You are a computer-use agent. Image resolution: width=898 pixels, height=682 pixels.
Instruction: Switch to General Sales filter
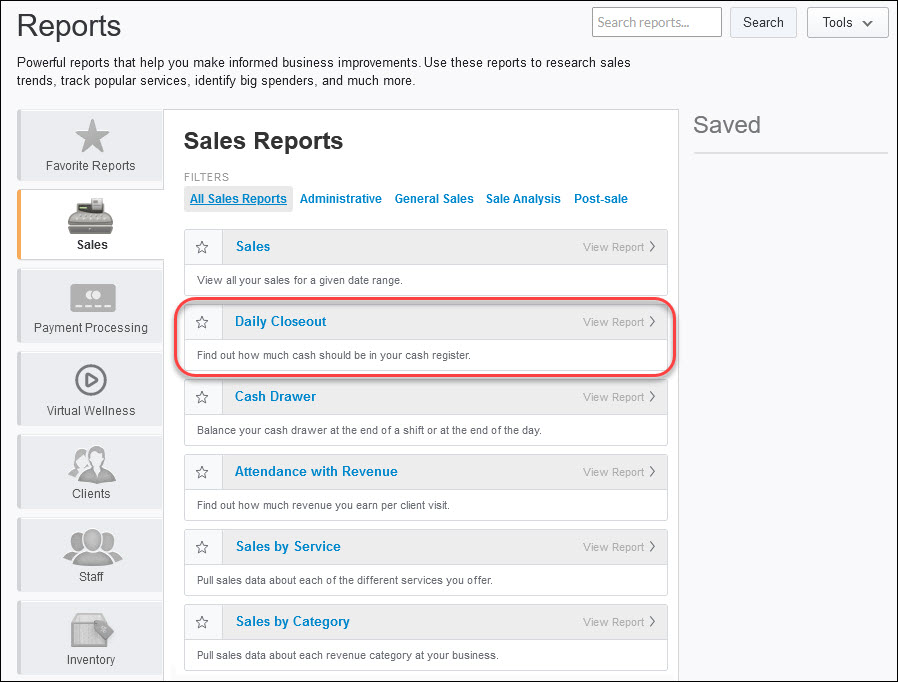tap(434, 199)
